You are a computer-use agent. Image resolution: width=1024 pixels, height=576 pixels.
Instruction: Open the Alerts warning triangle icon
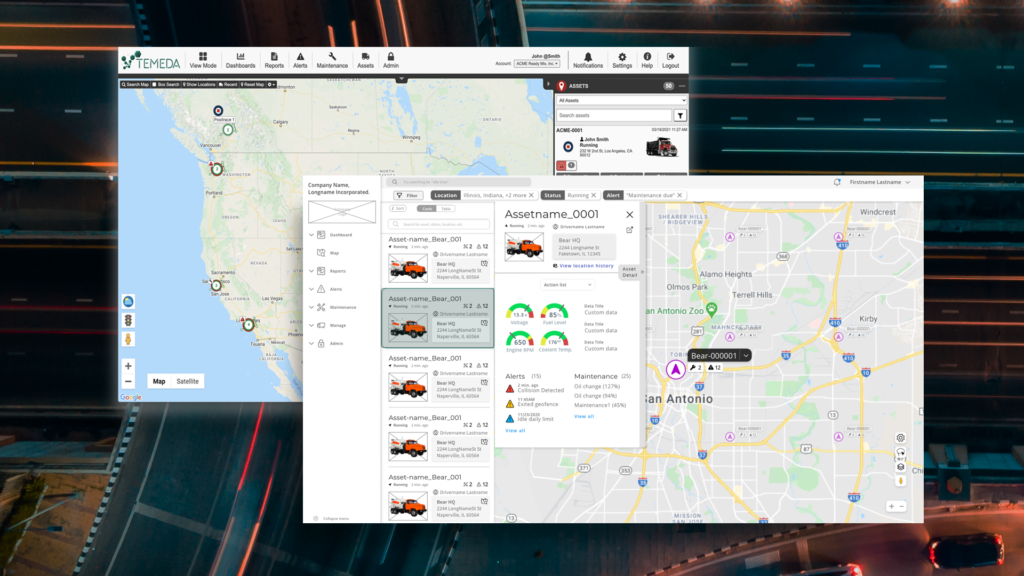300,58
